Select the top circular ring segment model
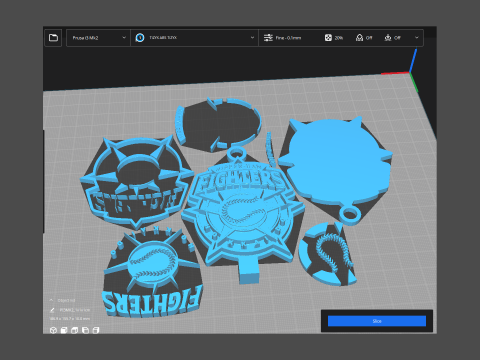 (x=218, y=125)
